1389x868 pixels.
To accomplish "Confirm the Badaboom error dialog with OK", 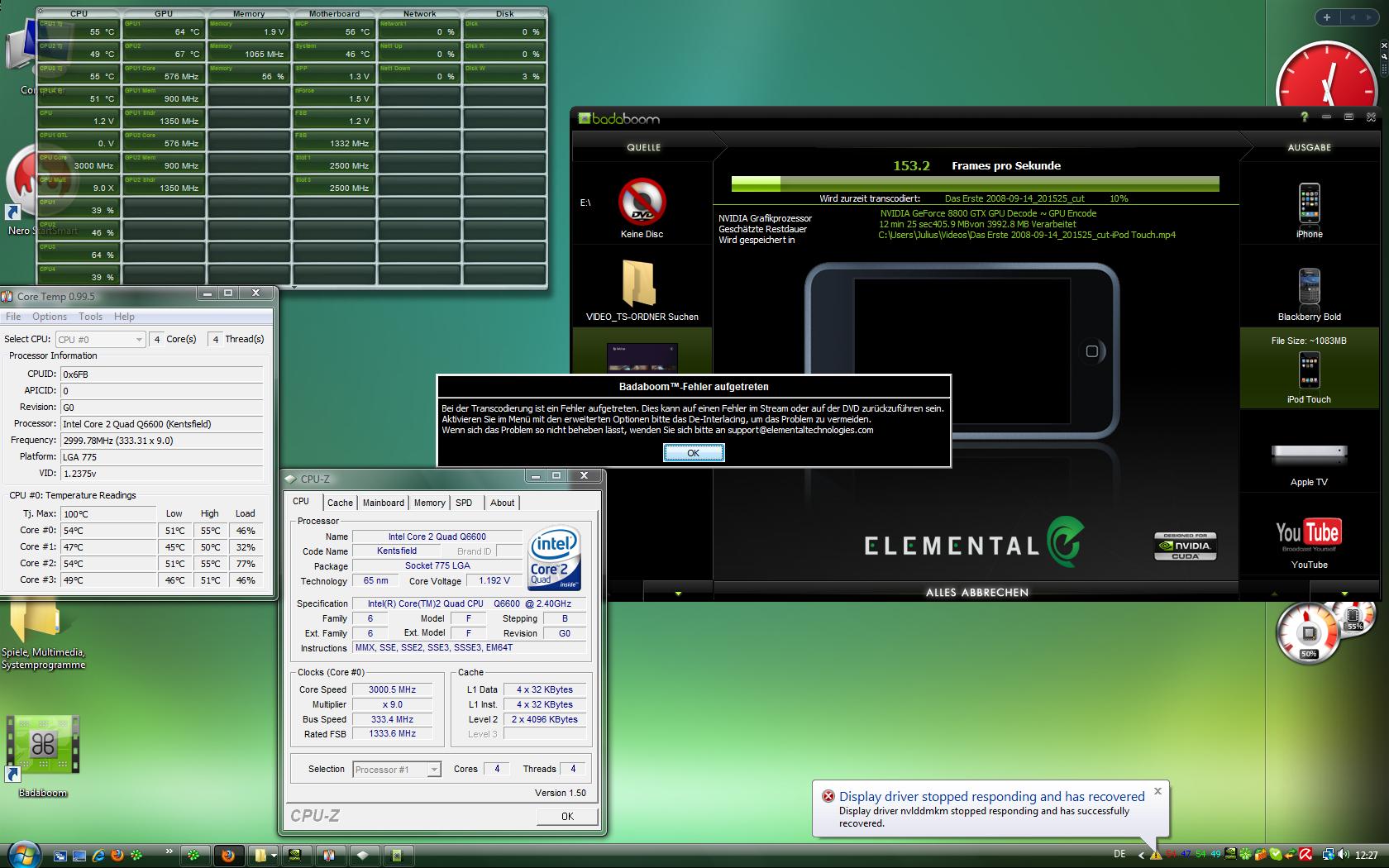I will coord(693,453).
